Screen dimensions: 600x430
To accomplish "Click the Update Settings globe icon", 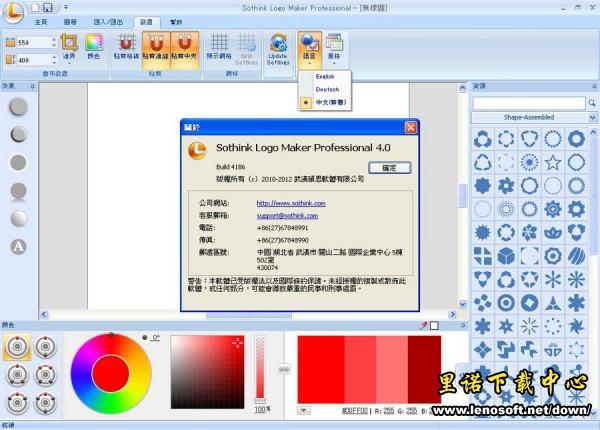I will click(x=278, y=49).
